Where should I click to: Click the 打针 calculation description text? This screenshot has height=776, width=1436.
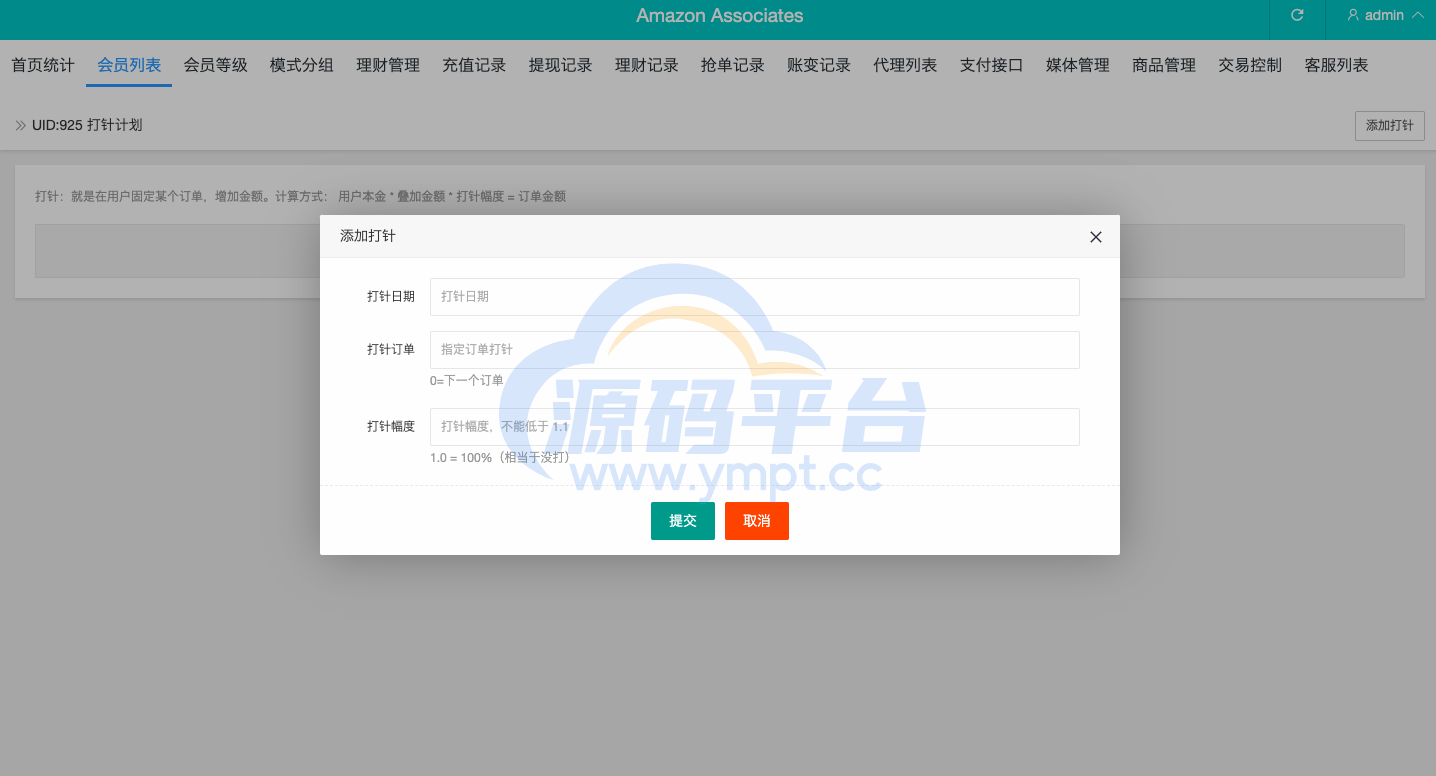pos(300,197)
